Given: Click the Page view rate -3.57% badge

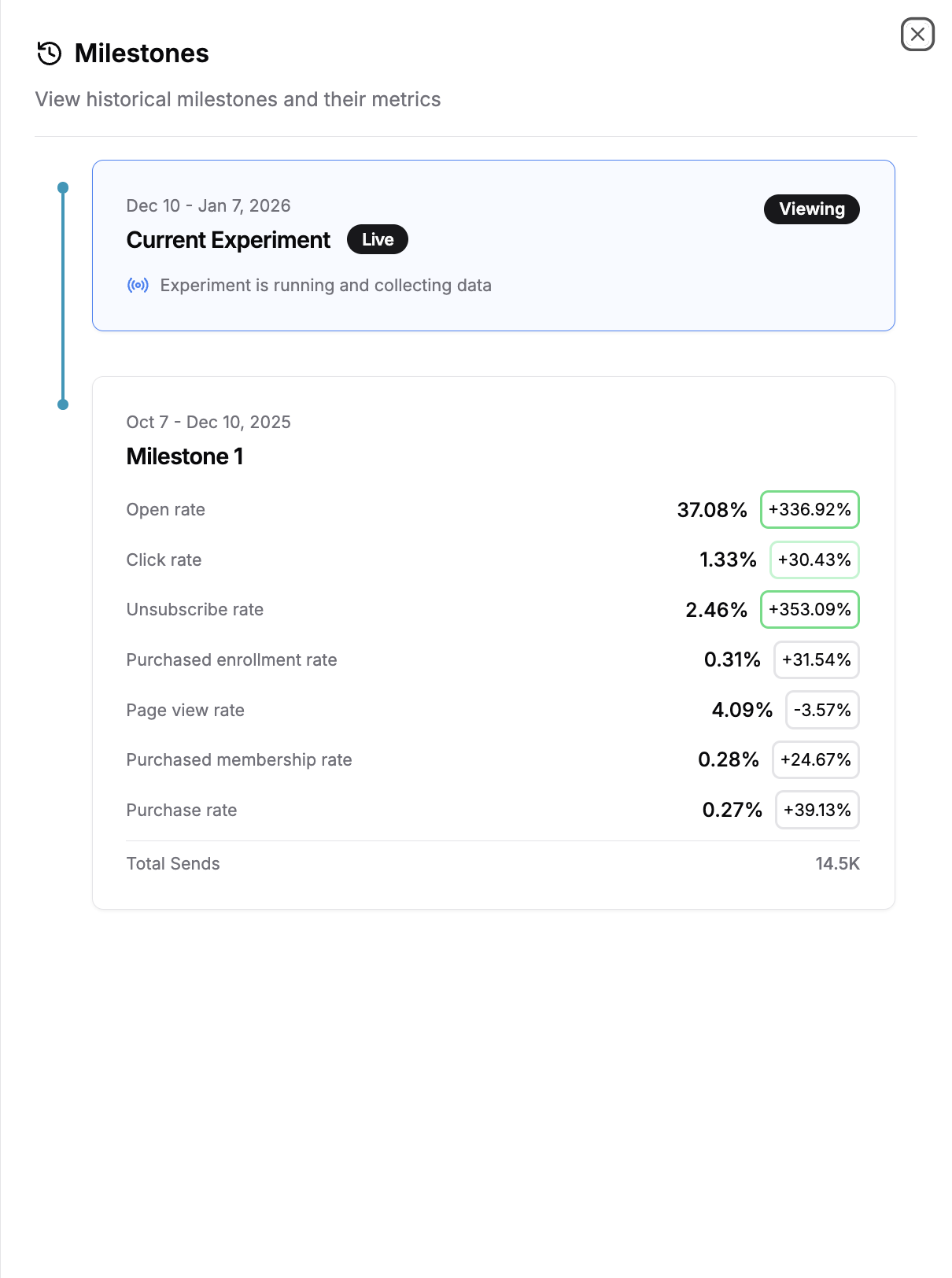Looking at the screenshot, I should click(x=822, y=710).
